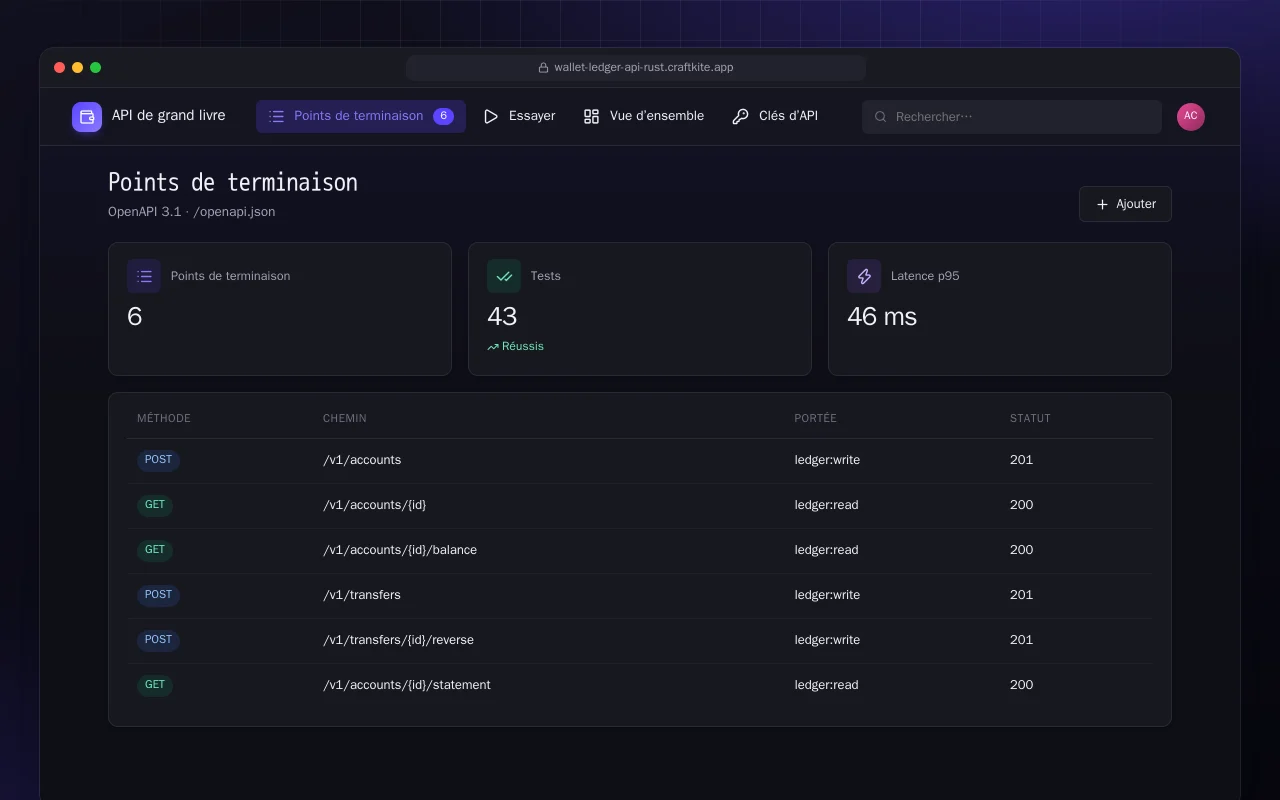Click the GET badge for statement endpoint
Image resolution: width=1280 pixels, height=800 pixels.
pyautogui.click(x=155, y=685)
